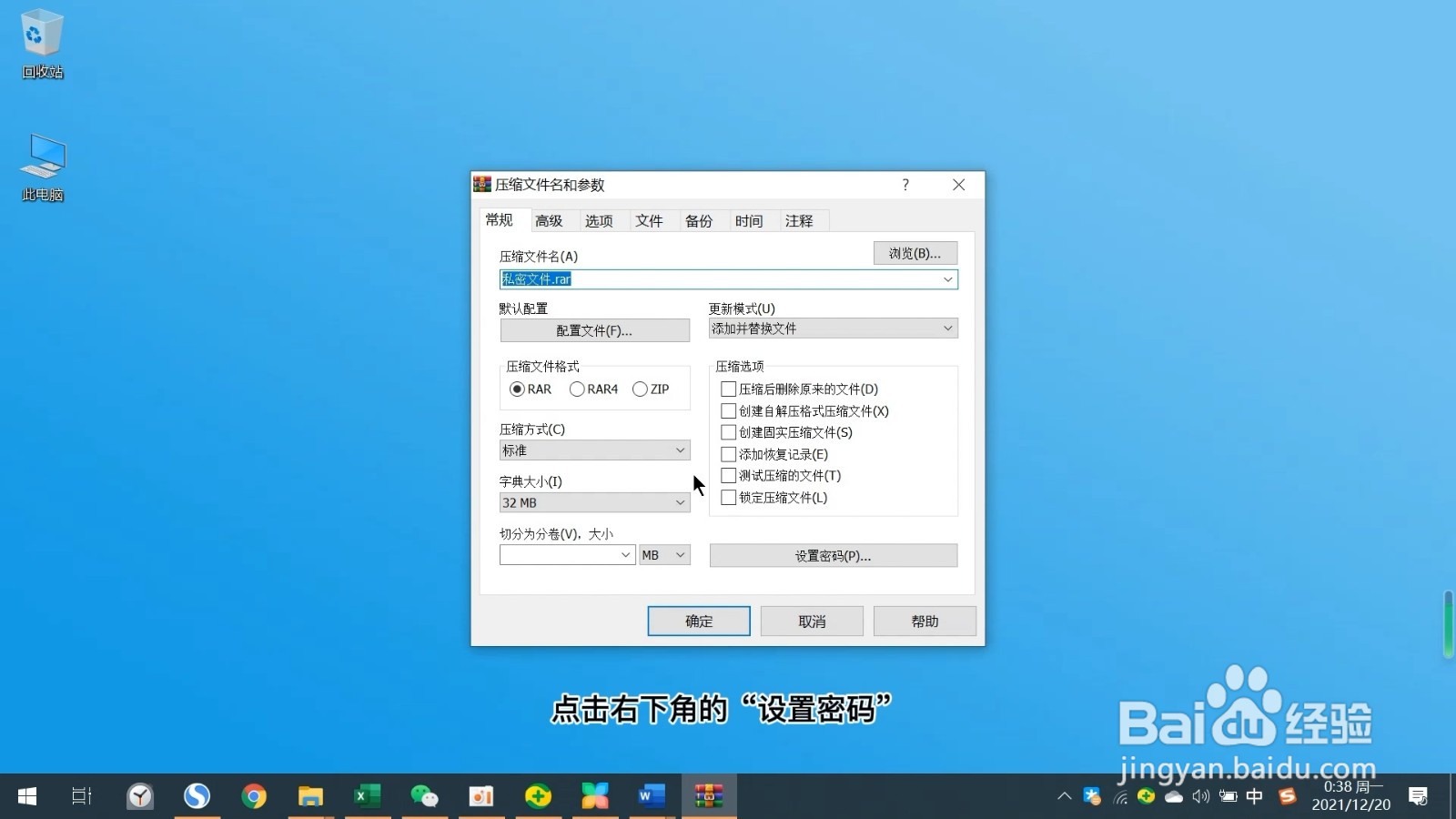Click the volume speaker icon in system tray
This screenshot has width=1456, height=819.
[x=1199, y=795]
